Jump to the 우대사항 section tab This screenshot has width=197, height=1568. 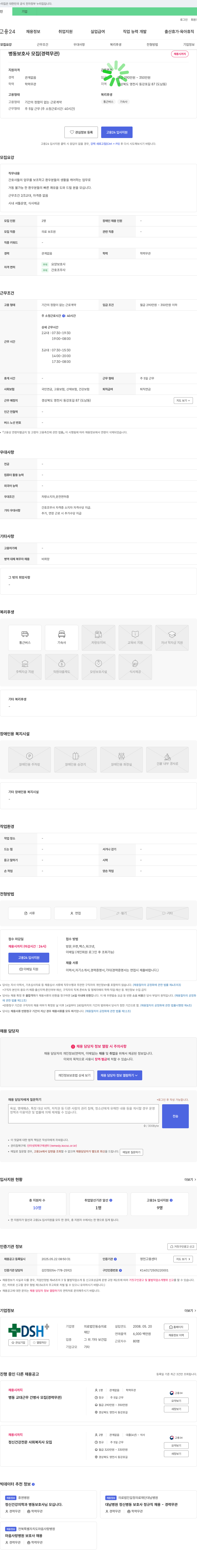(x=79, y=45)
